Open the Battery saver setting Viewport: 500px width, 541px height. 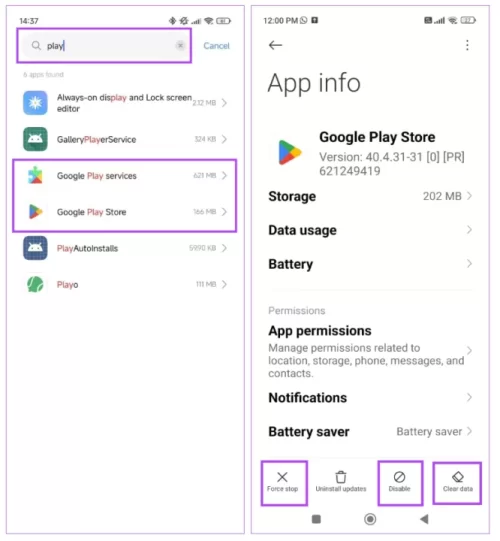point(370,432)
